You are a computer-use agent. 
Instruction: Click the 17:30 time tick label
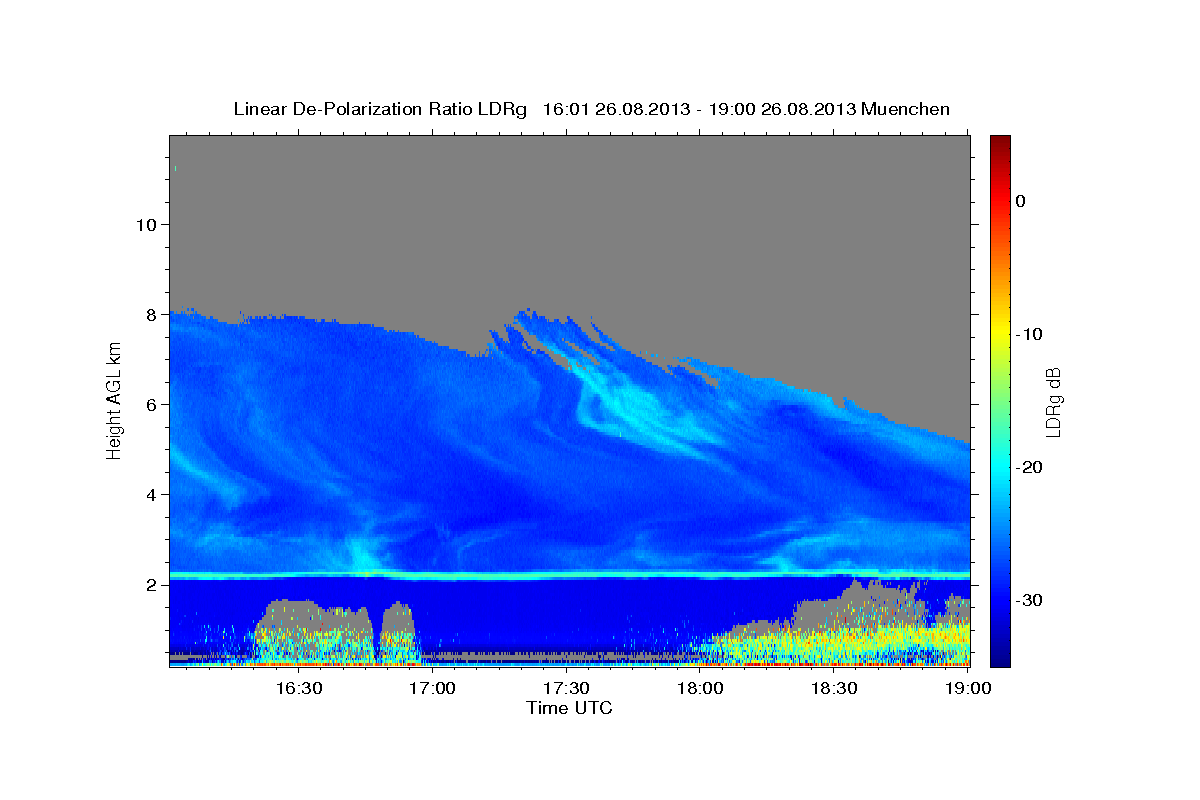(x=567, y=688)
